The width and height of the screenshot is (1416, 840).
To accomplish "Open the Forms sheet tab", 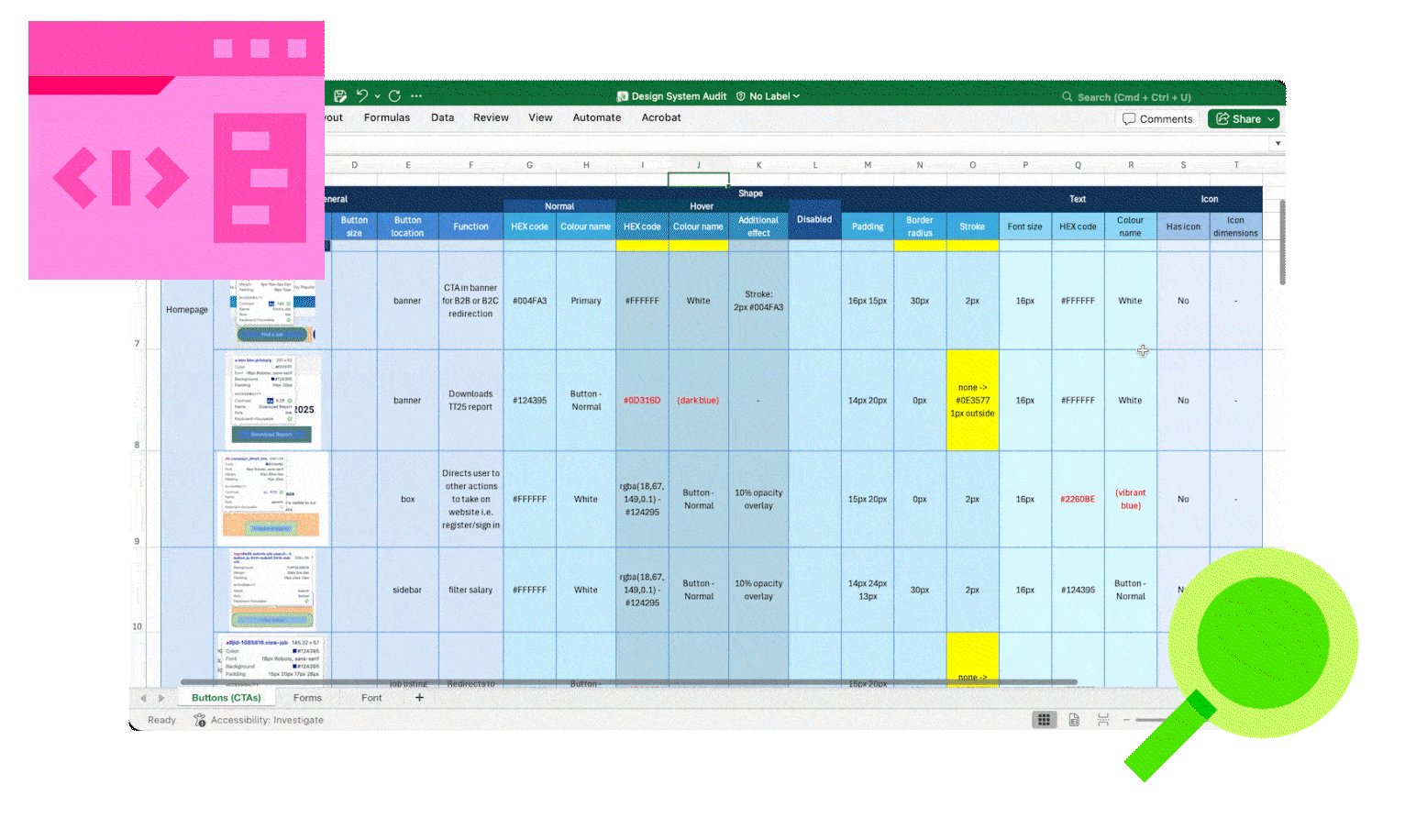I will pyautogui.click(x=308, y=698).
